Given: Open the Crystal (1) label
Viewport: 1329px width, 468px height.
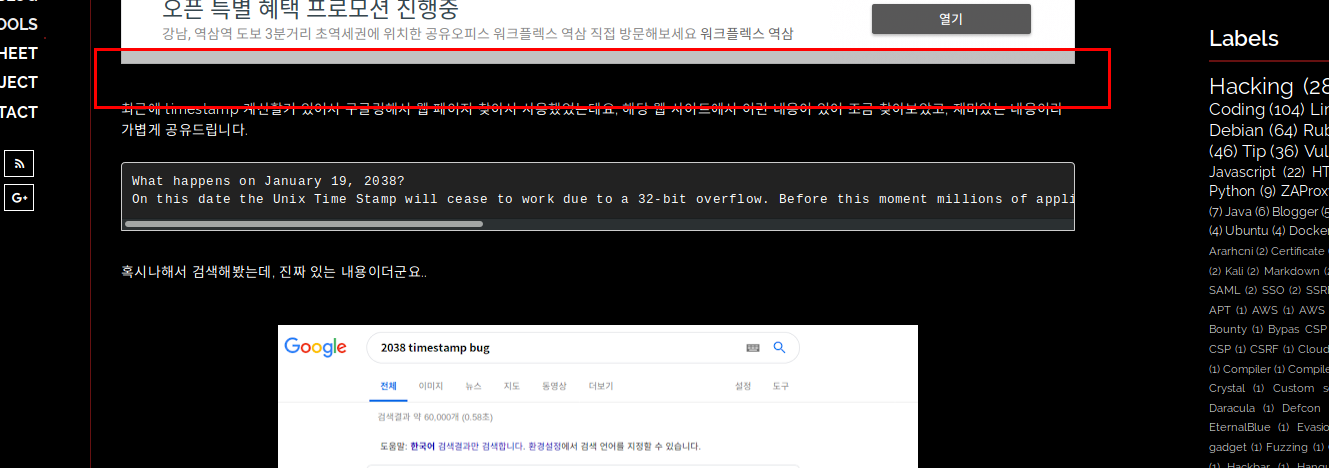Looking at the screenshot, I should coord(1237,388).
